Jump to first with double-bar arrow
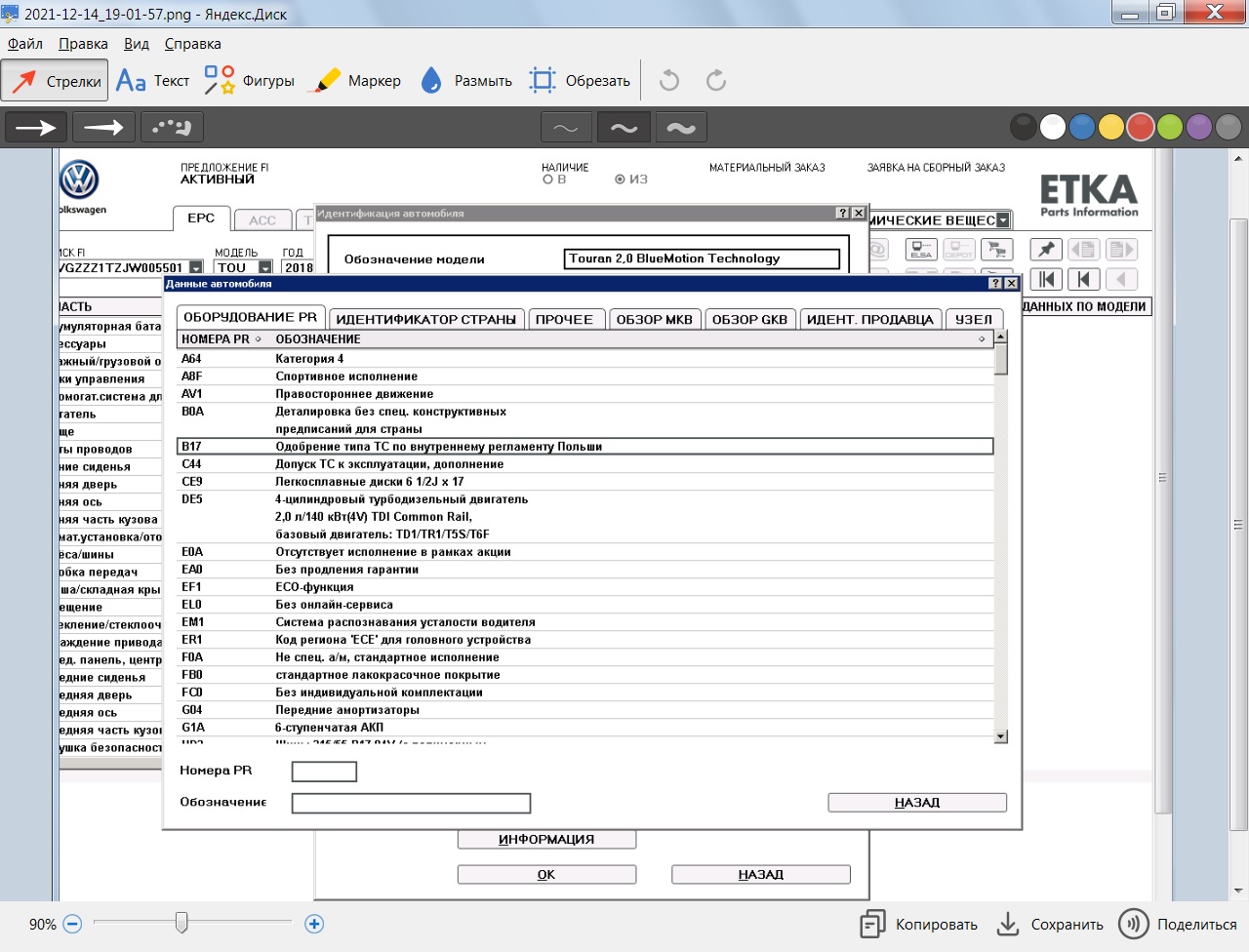Screen dimensions: 1249x952 [1046, 280]
